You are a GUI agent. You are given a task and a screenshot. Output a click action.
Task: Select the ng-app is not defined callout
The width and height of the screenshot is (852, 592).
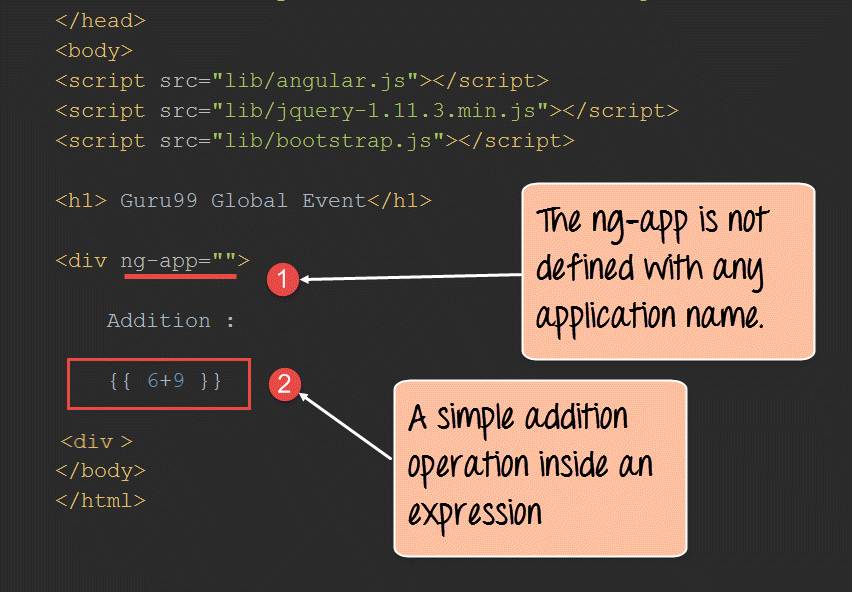coord(668,270)
